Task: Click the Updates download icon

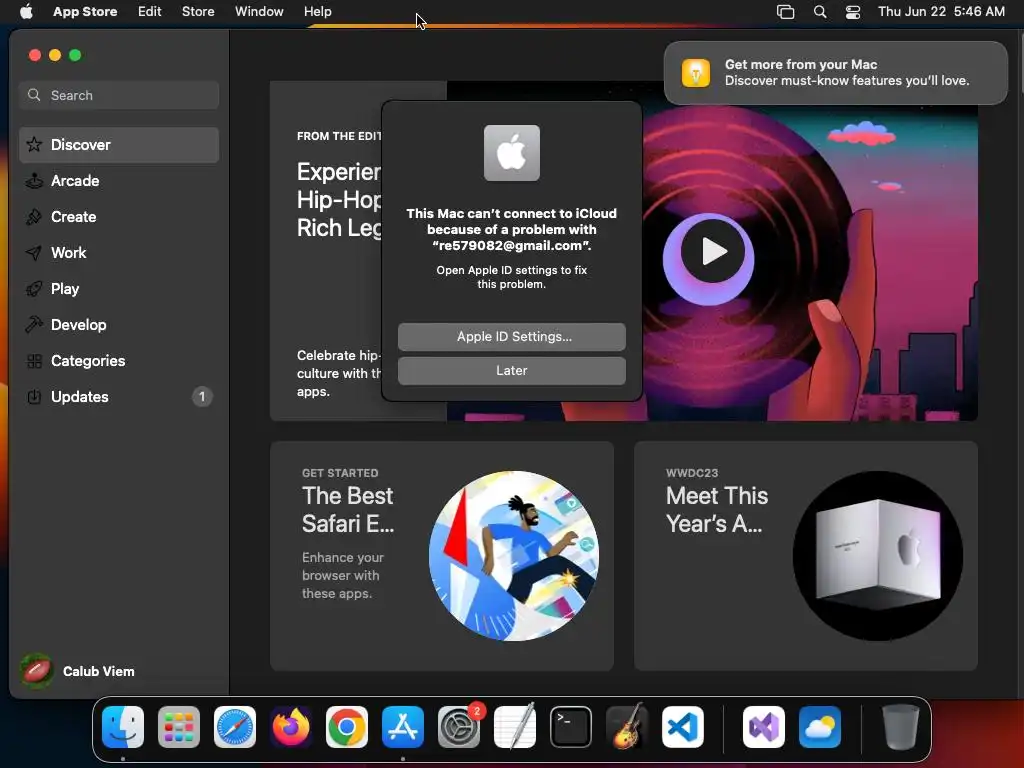Action: (34, 396)
